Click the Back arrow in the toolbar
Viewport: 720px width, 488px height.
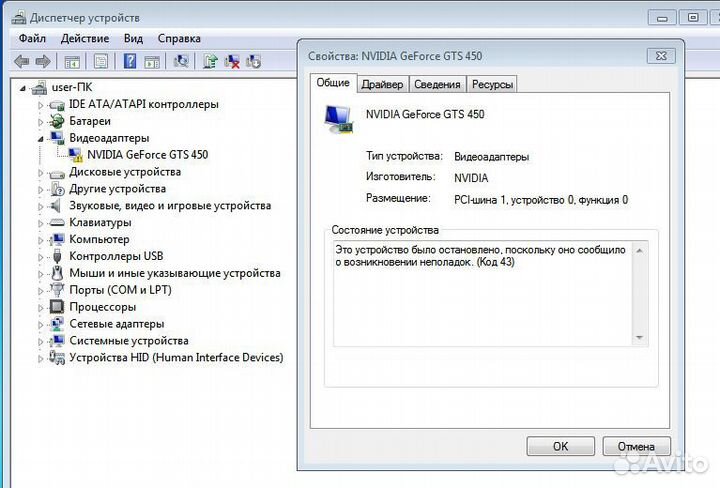(x=21, y=61)
